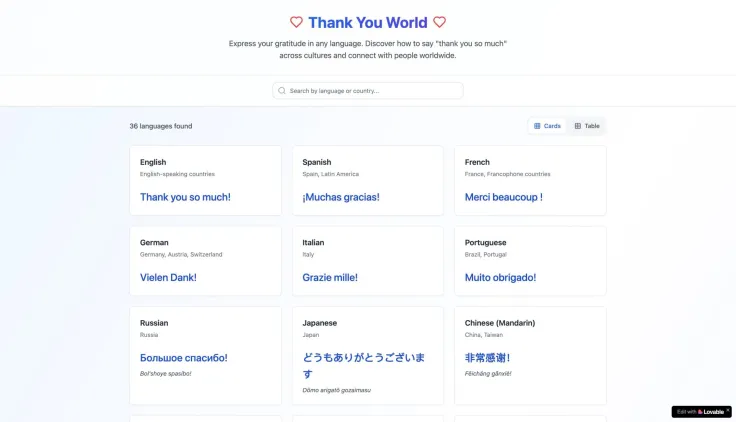736x422 pixels.
Task: Click the heart icon right of the title
Action: [439, 22]
